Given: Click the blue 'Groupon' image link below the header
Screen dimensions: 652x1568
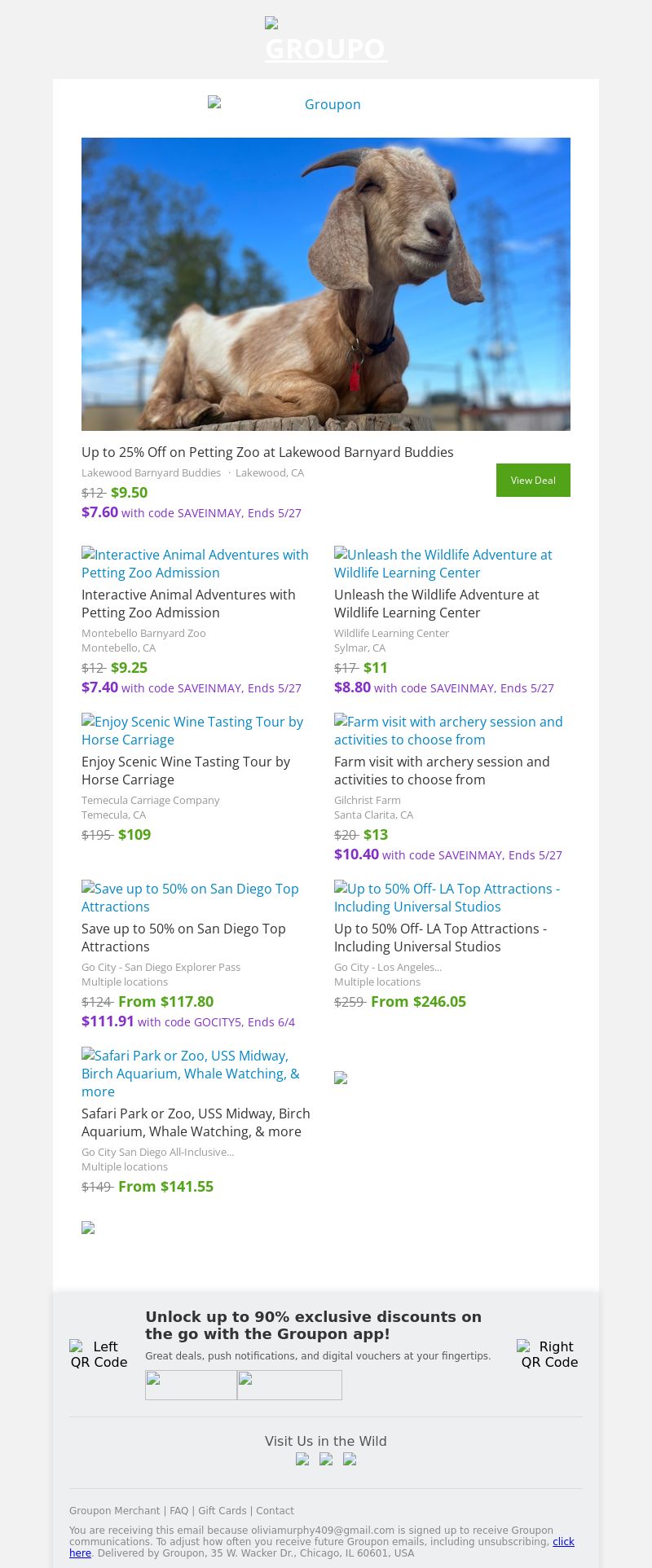Looking at the screenshot, I should click(326, 104).
